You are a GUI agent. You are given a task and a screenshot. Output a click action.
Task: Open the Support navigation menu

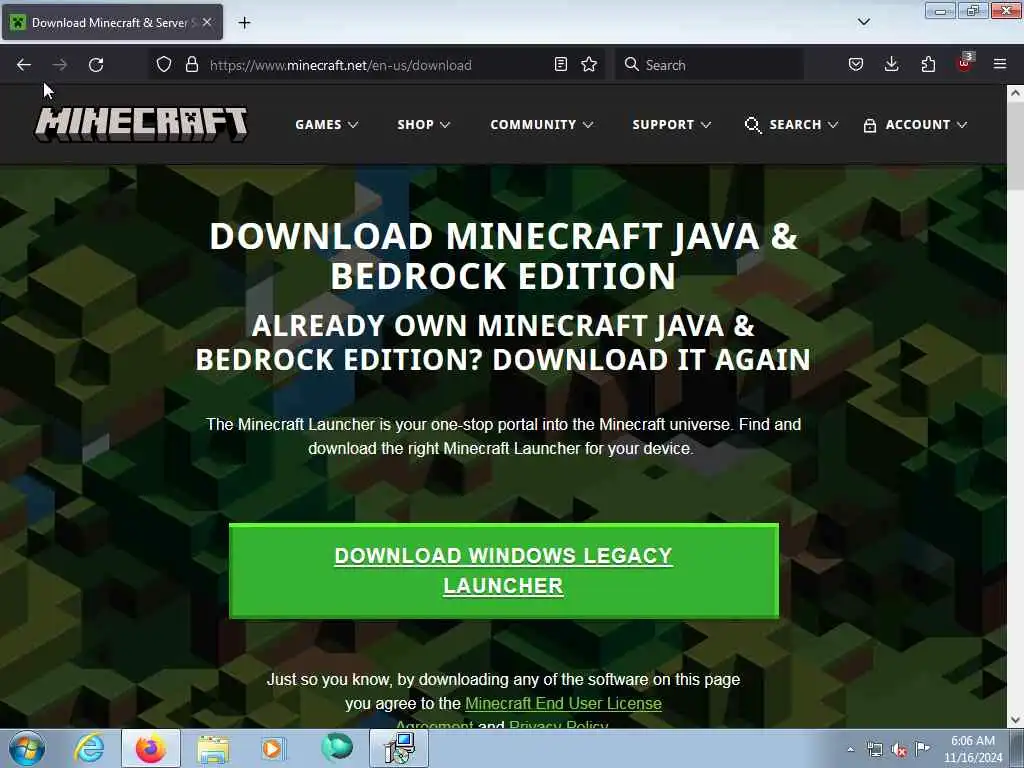671,124
